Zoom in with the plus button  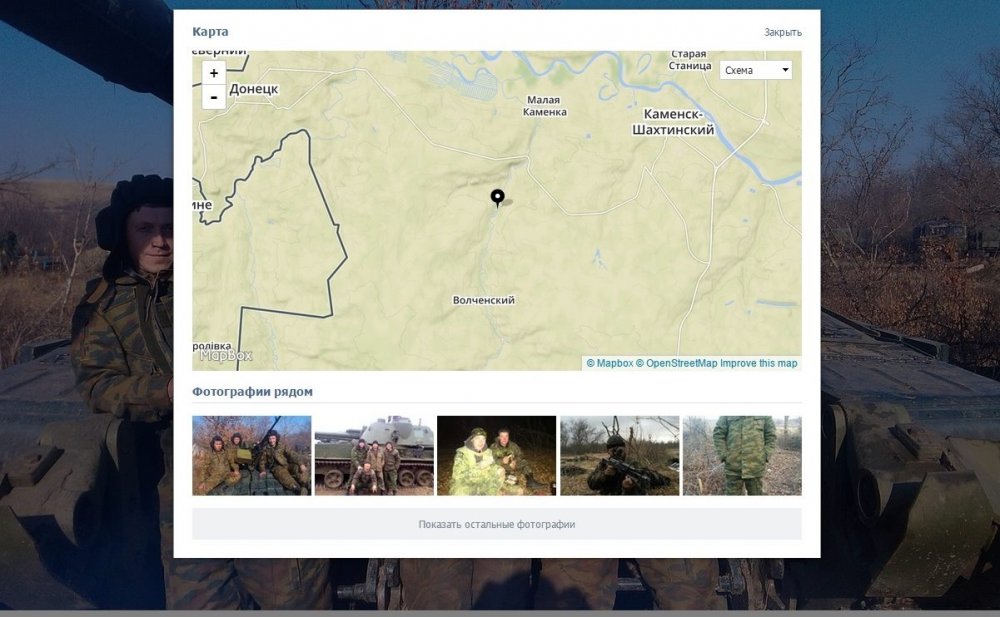(214, 73)
